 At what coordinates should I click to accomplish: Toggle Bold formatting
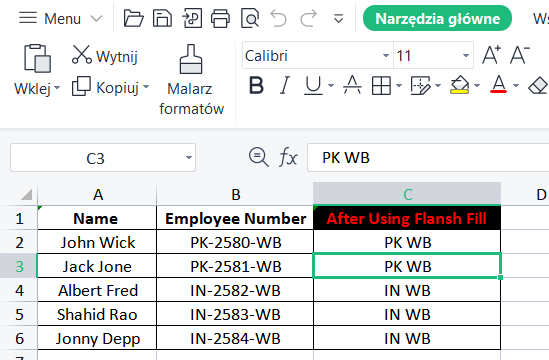[256, 85]
